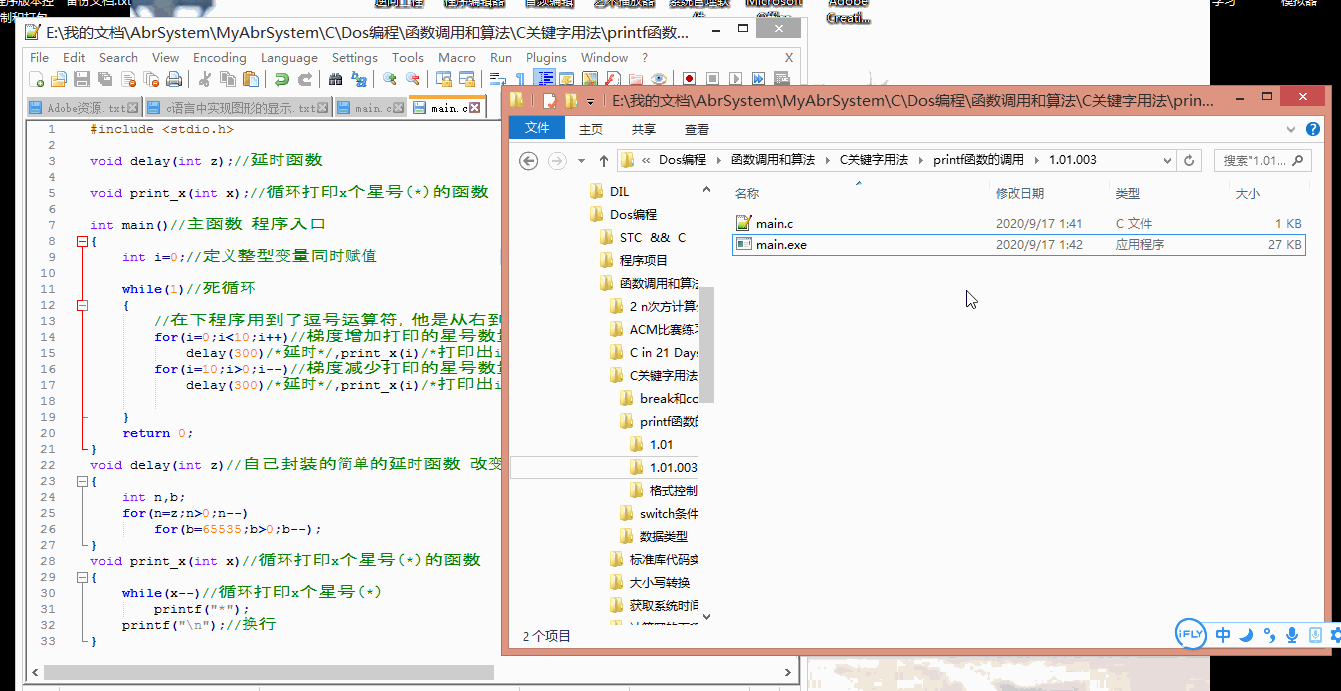Select the main.c file in Explorer
The image size is (1341, 691).
coord(1019,224)
